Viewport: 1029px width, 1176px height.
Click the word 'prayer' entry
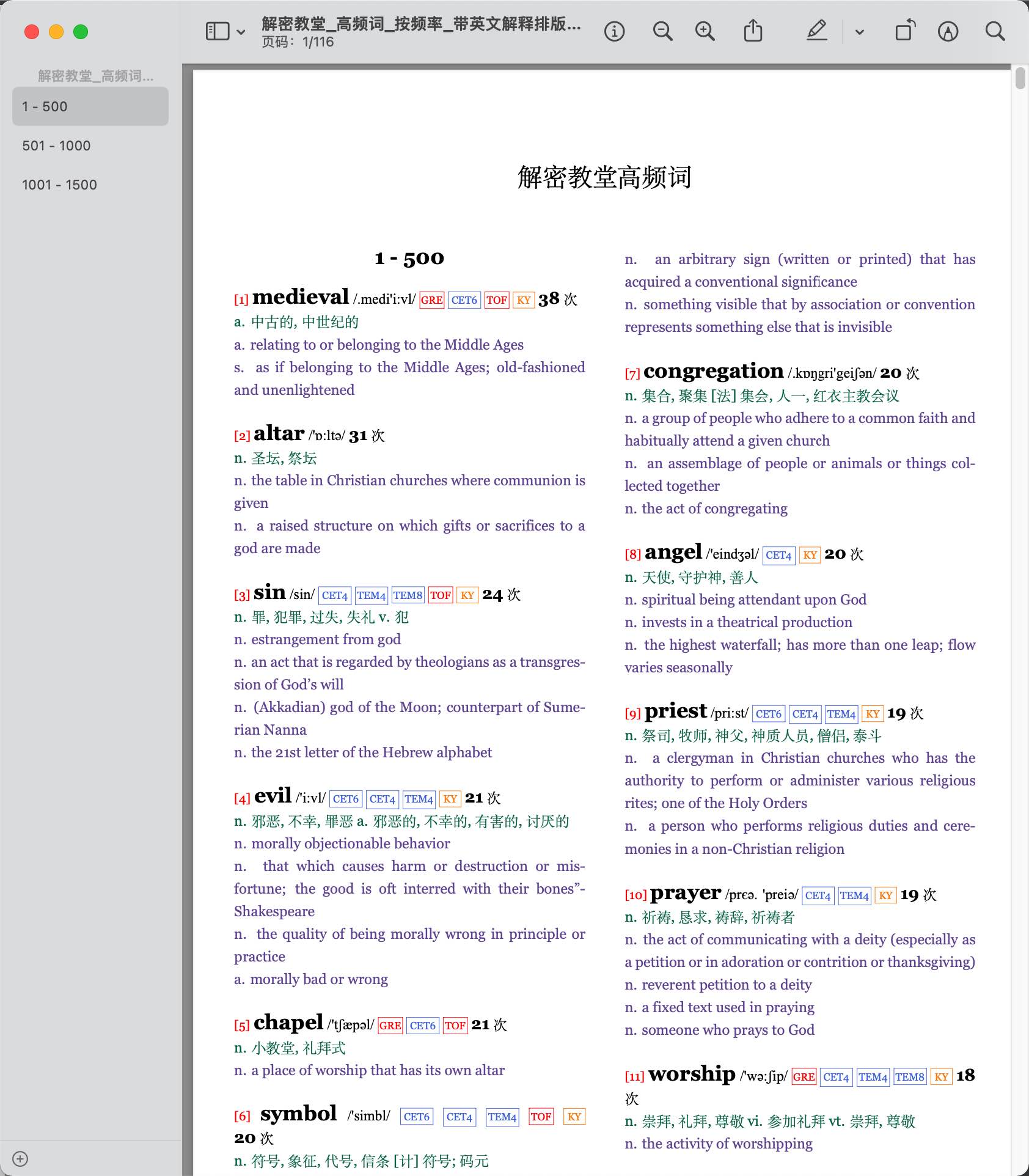686,893
